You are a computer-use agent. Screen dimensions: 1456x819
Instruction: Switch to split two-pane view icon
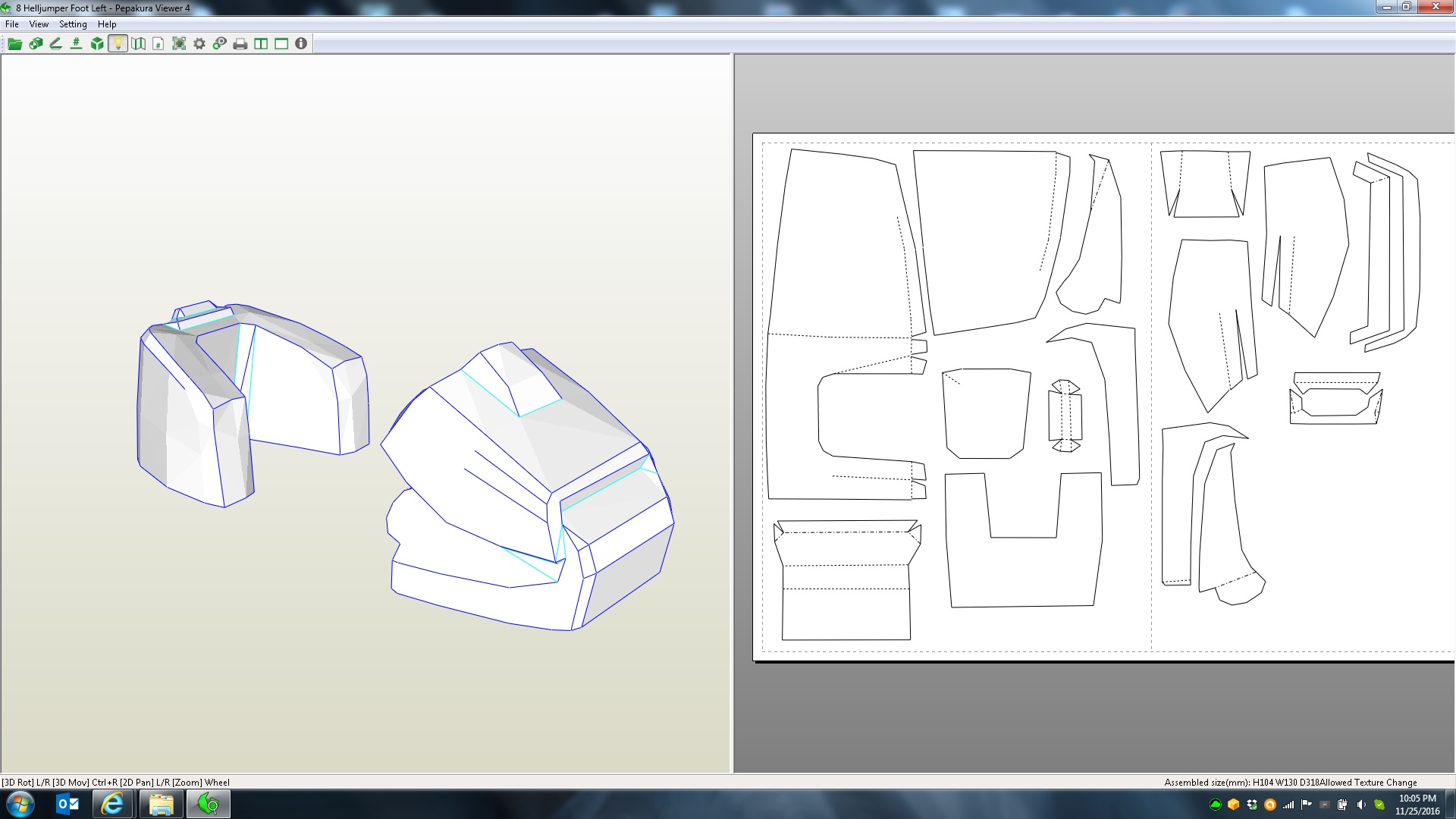(261, 44)
